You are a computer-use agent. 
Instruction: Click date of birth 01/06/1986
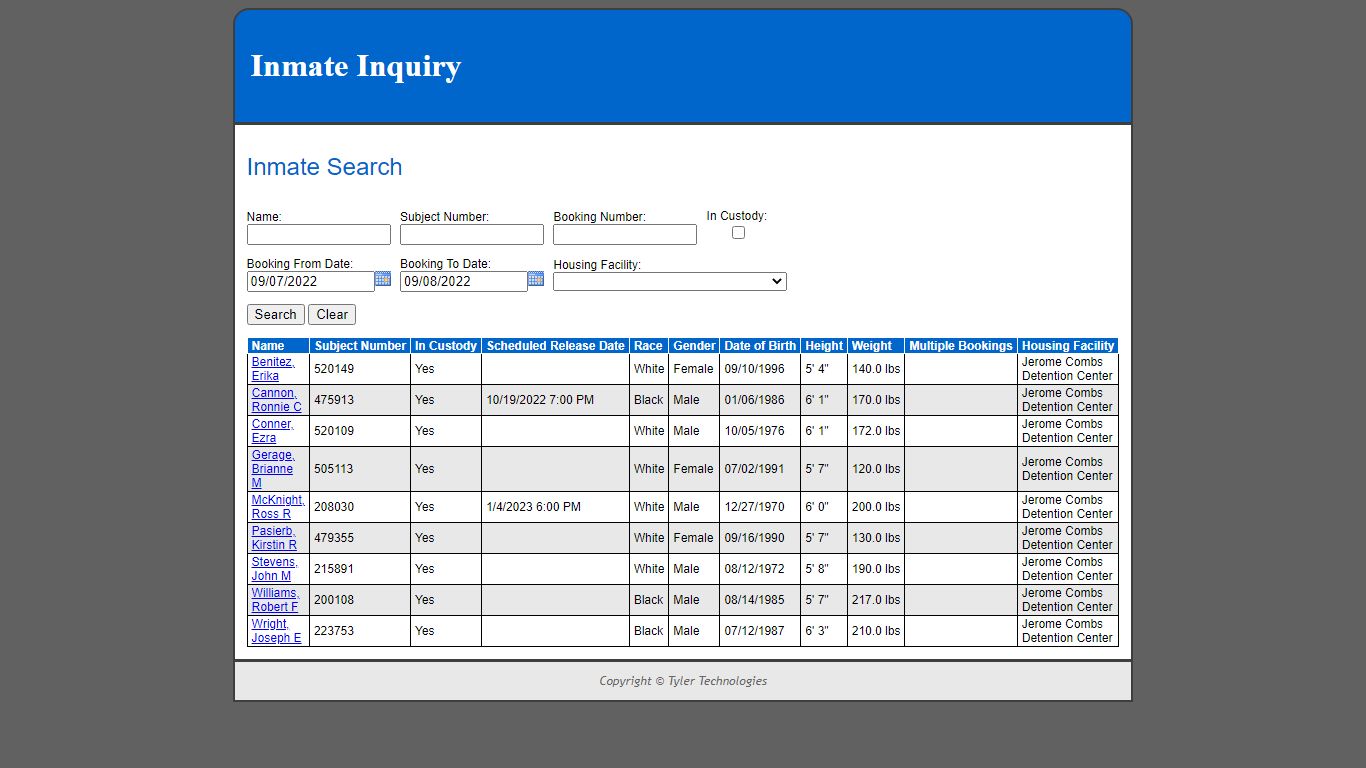click(x=755, y=400)
